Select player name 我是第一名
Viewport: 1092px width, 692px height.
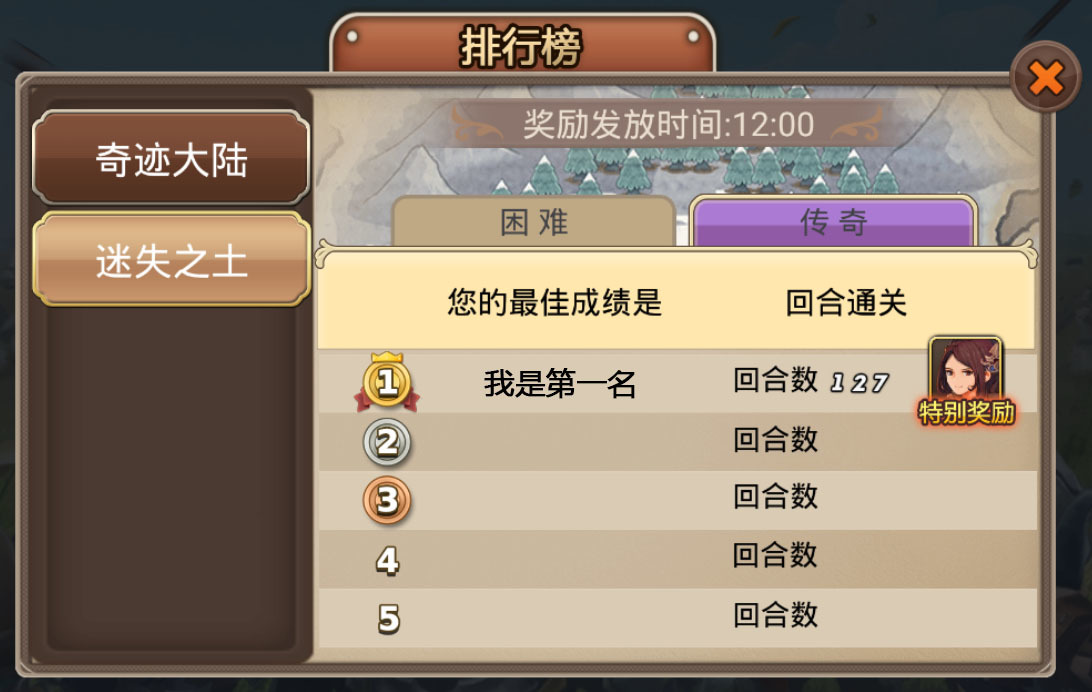[x=560, y=384]
